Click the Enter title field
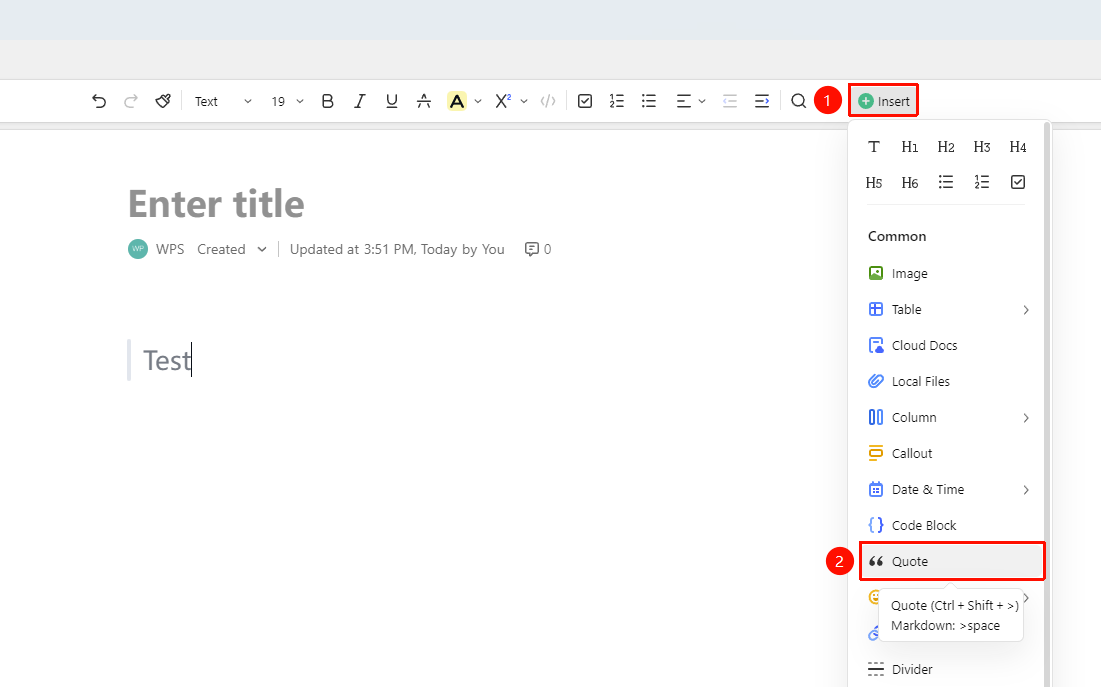1101x687 pixels. [216, 204]
